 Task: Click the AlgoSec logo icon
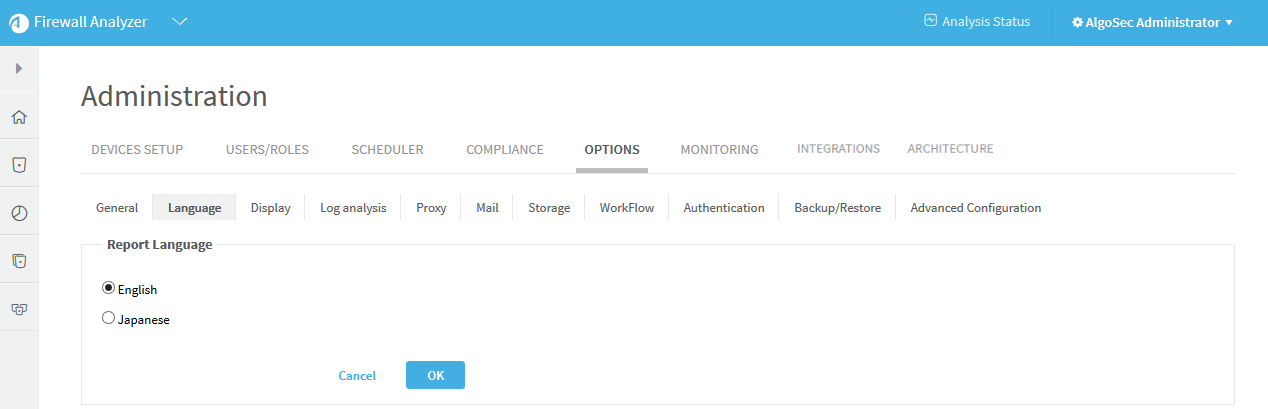pos(19,23)
